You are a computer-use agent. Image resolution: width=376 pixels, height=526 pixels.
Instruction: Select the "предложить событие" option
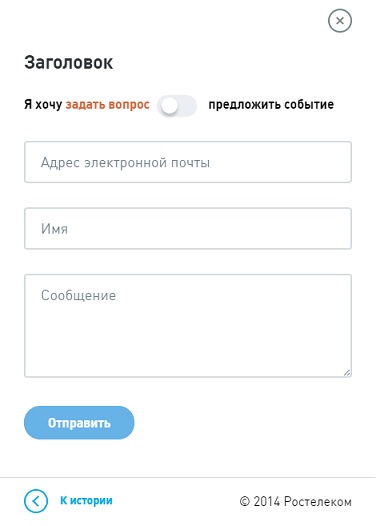click(271, 105)
